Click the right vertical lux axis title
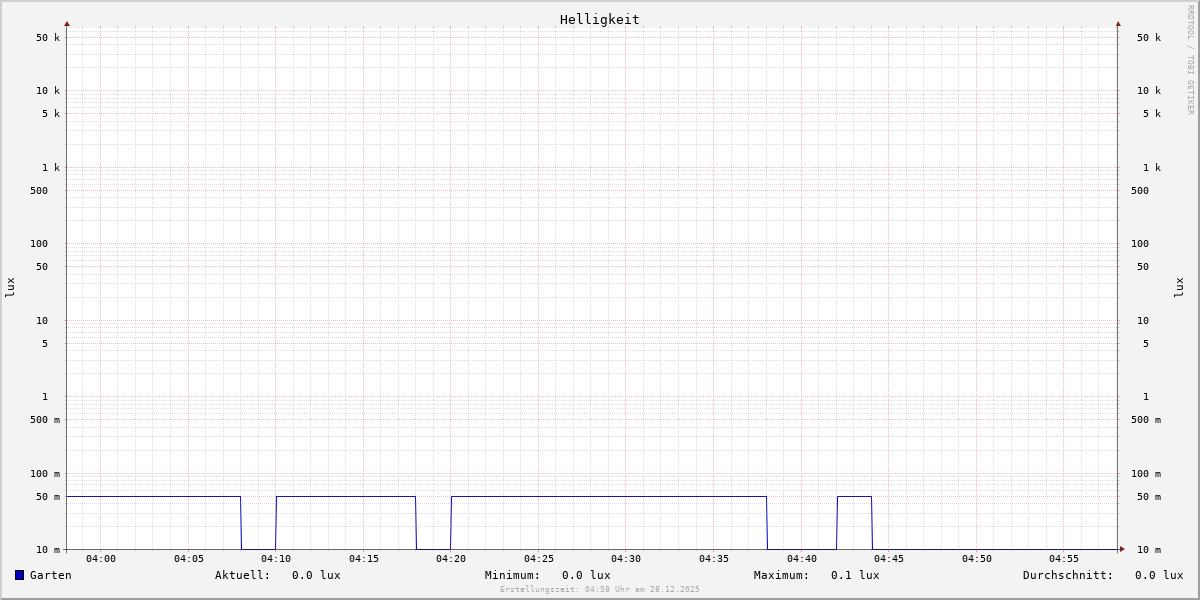Screen dimensions: 1200x600 click(1179, 287)
